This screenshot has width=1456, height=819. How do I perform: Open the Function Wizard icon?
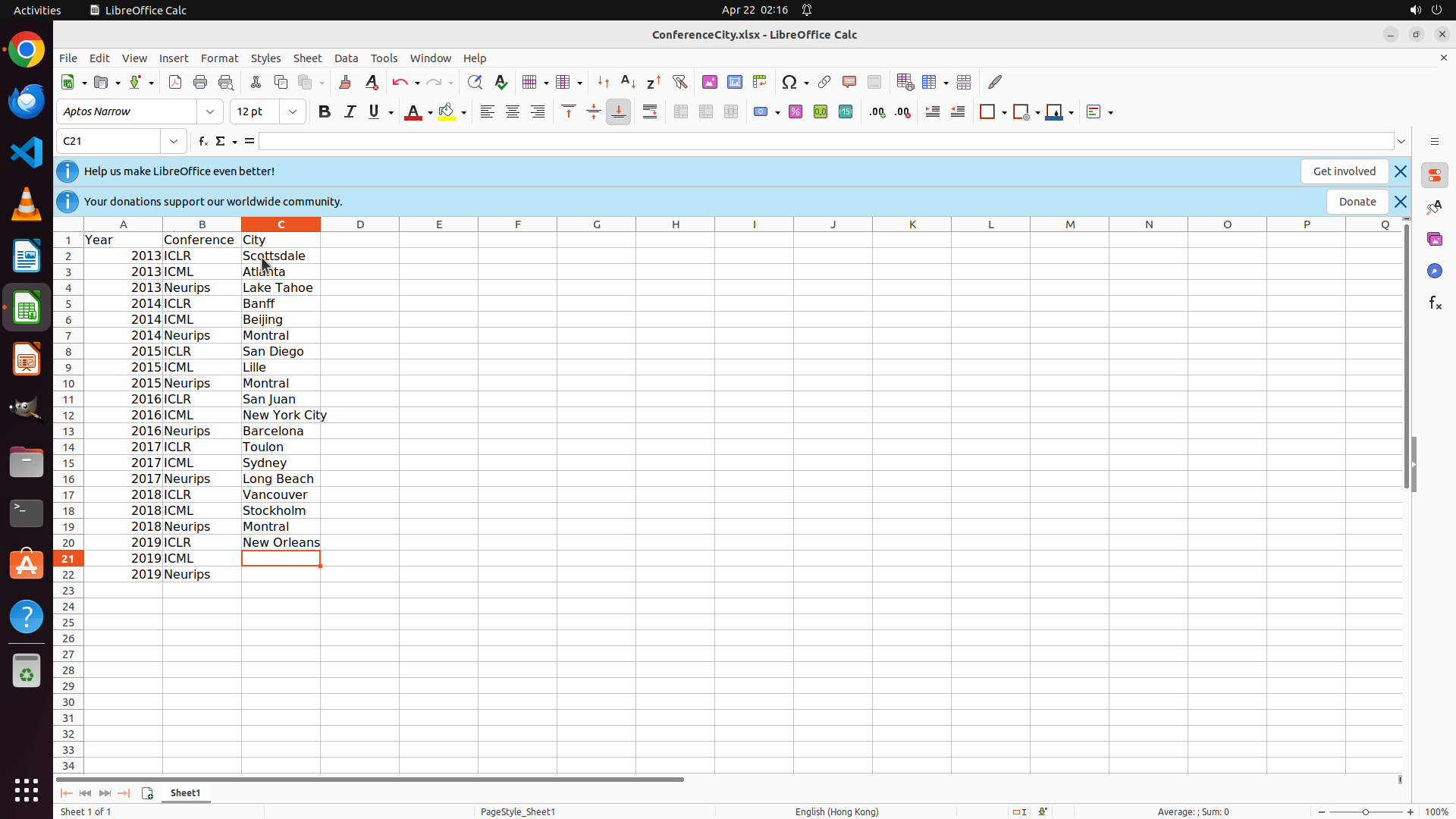202,141
